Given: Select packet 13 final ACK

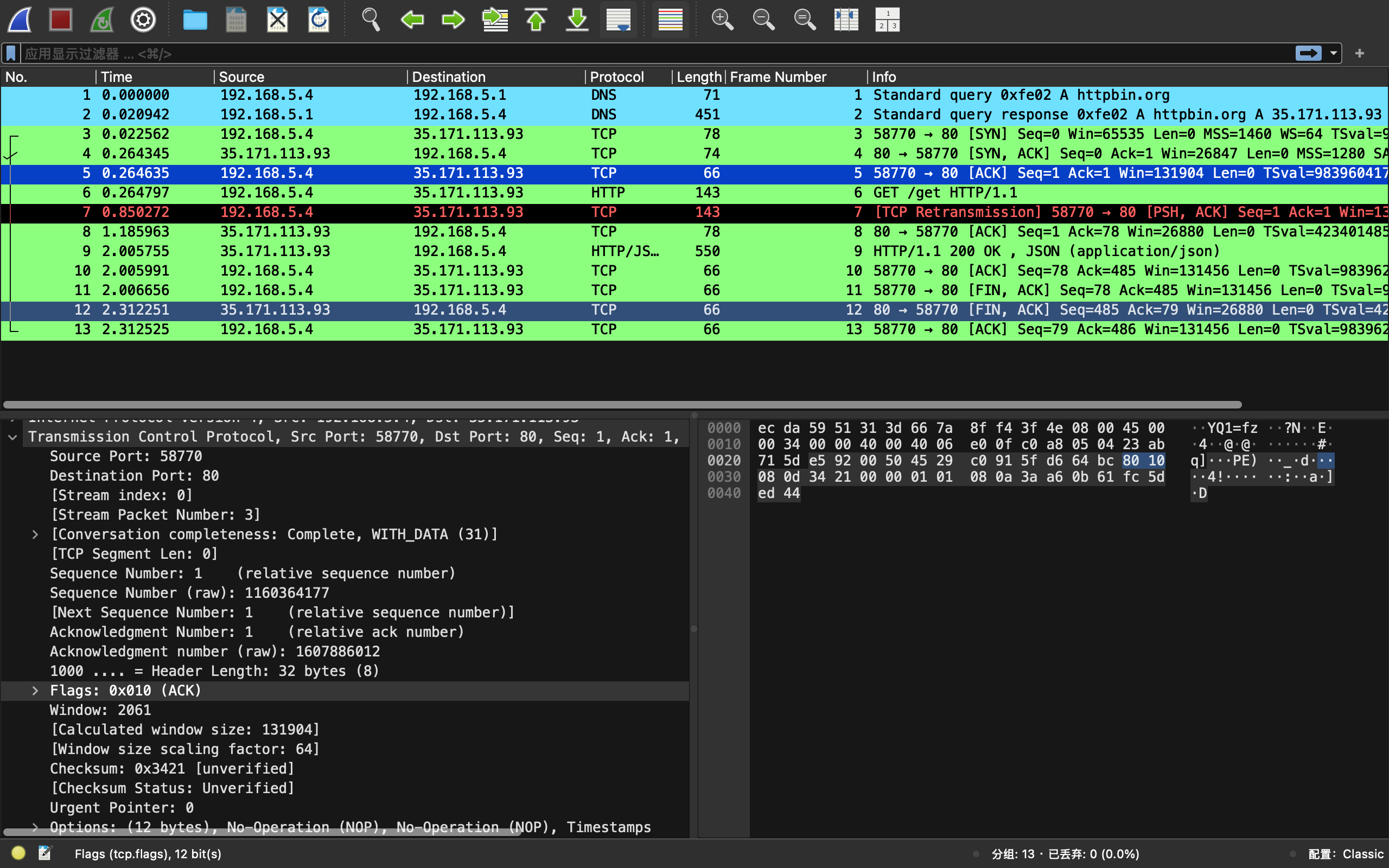Looking at the screenshot, I should tap(694, 329).
